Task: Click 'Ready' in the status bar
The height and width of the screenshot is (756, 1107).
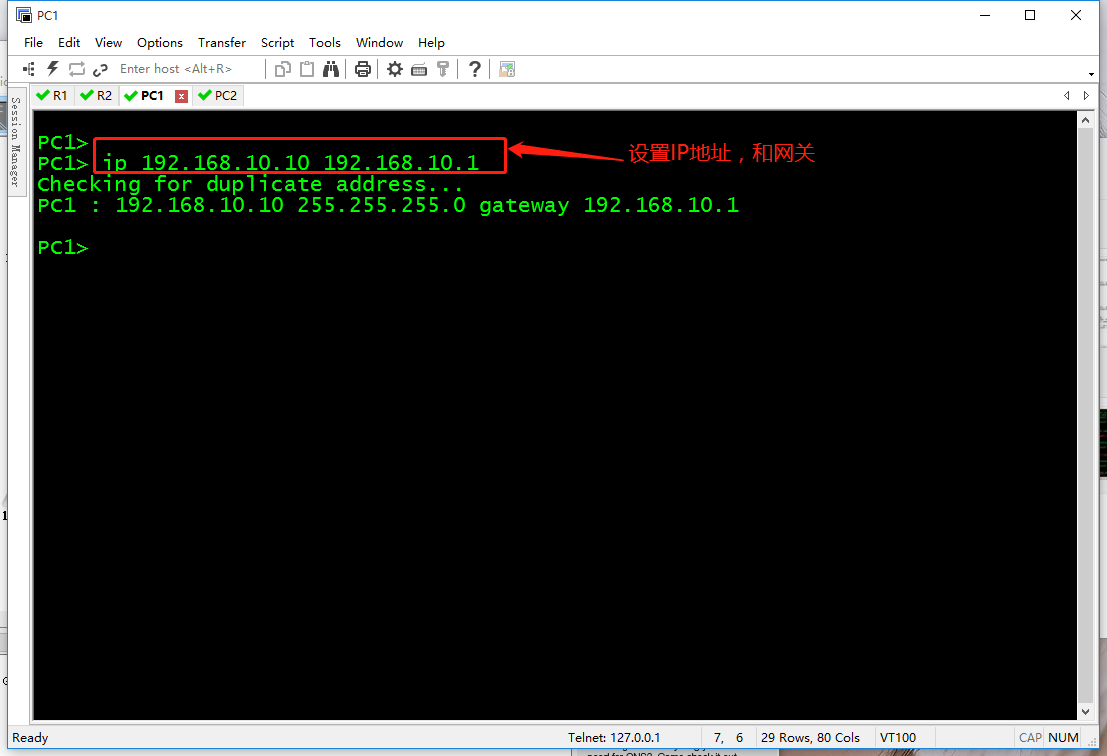Action: point(30,738)
